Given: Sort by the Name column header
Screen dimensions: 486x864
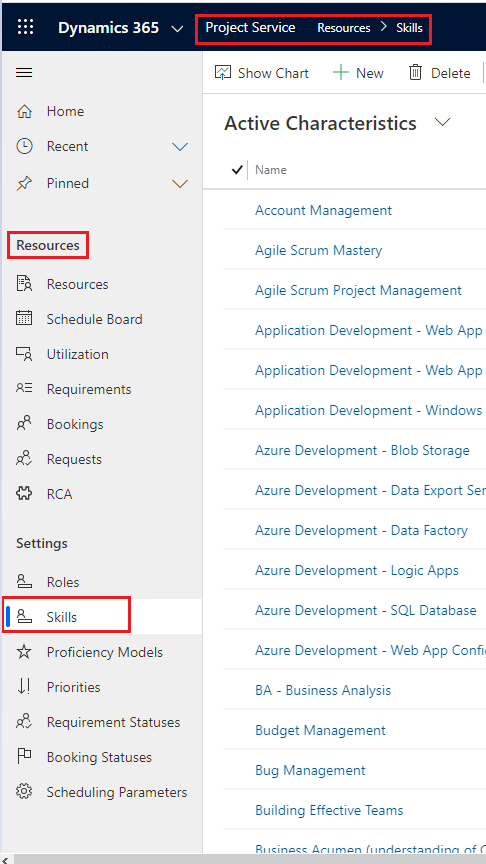Looking at the screenshot, I should (271, 170).
